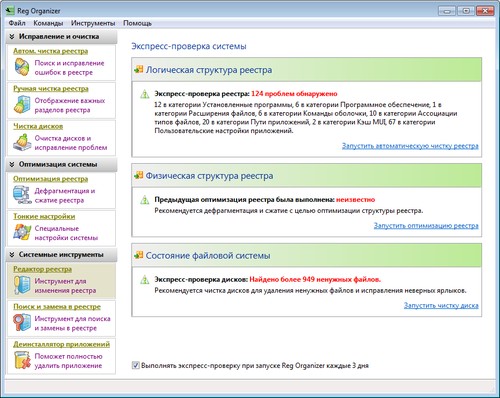
Task: Open Чистка дисков link
Action: [x=38, y=126]
